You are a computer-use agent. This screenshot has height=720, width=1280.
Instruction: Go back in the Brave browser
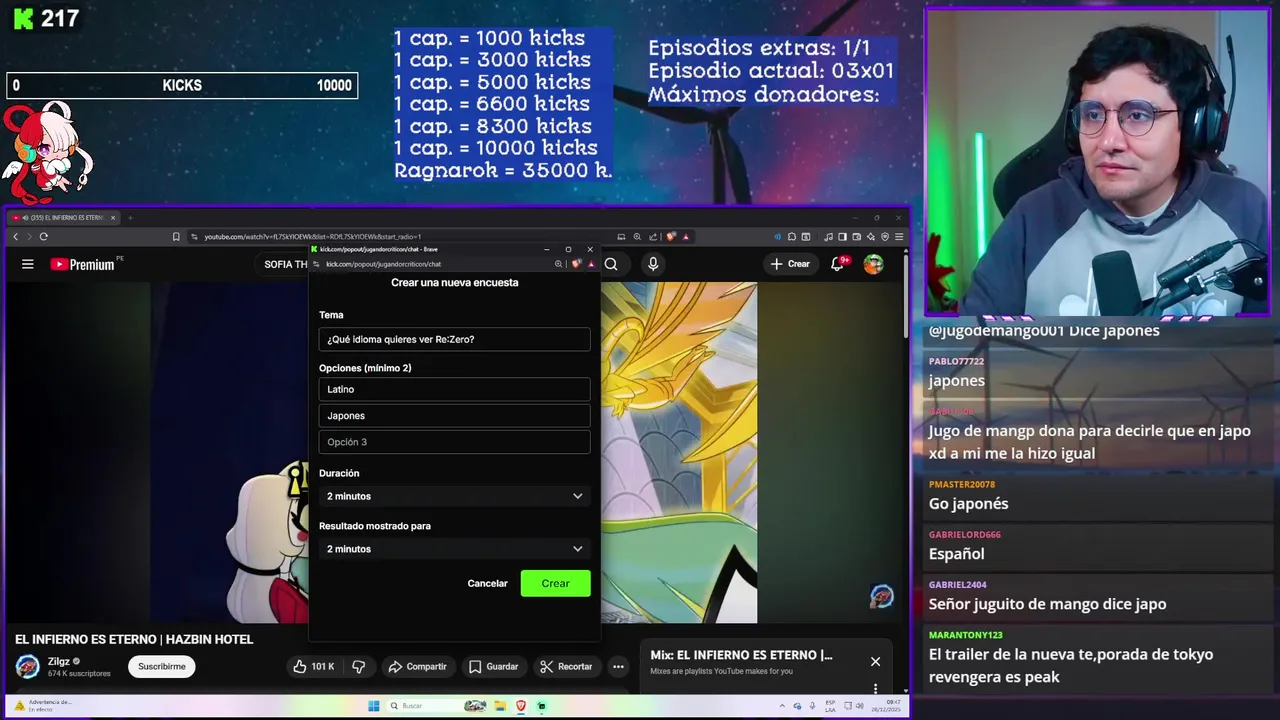pyautogui.click(x=16, y=237)
